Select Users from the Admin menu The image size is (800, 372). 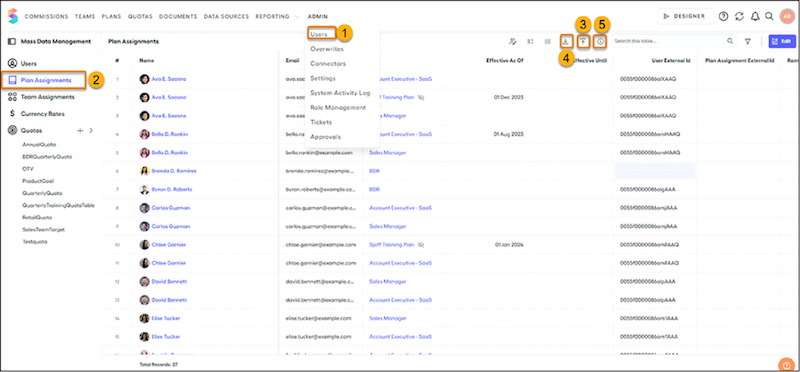(319, 34)
